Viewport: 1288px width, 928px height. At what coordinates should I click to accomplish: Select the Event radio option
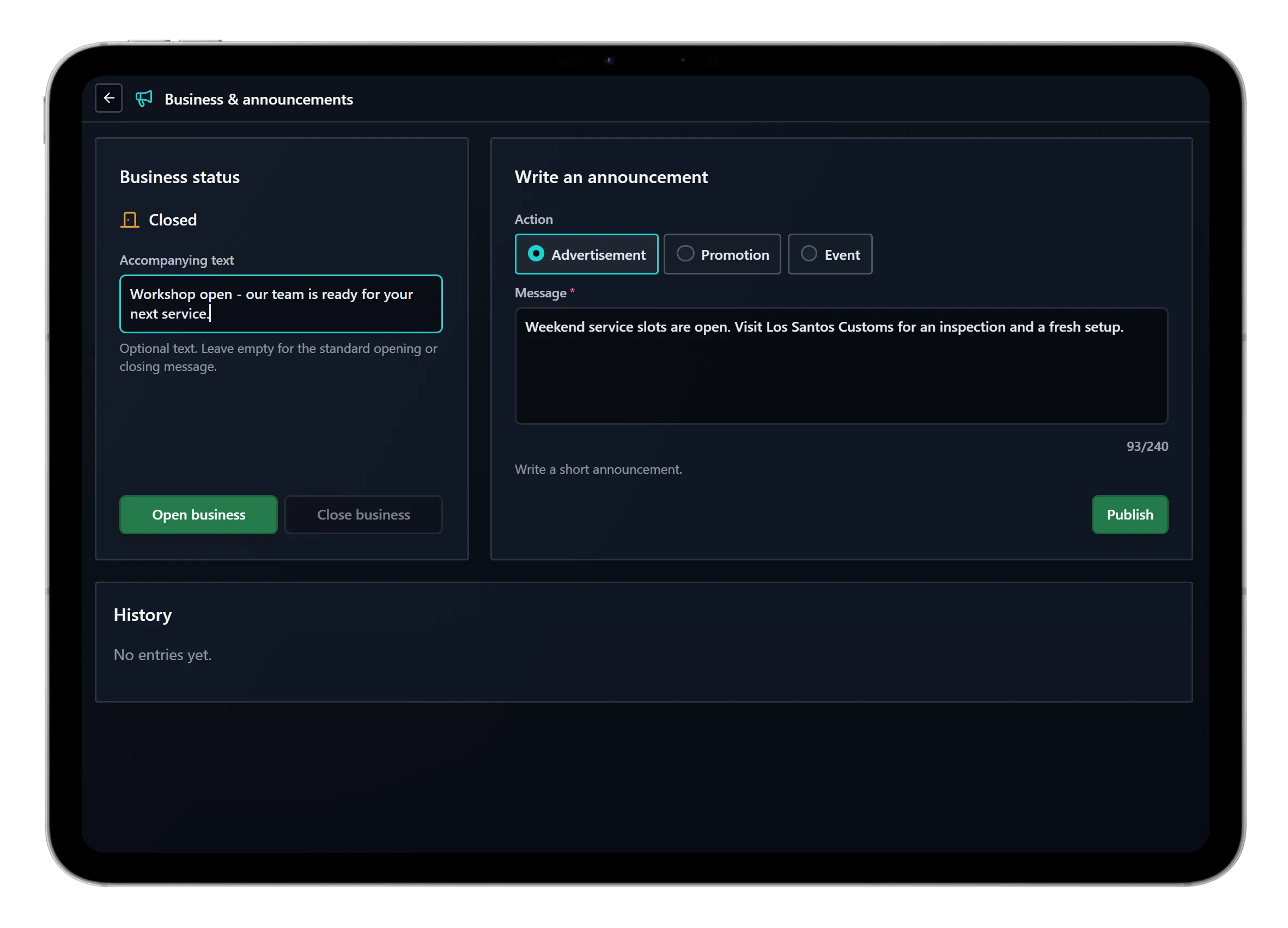coord(830,254)
